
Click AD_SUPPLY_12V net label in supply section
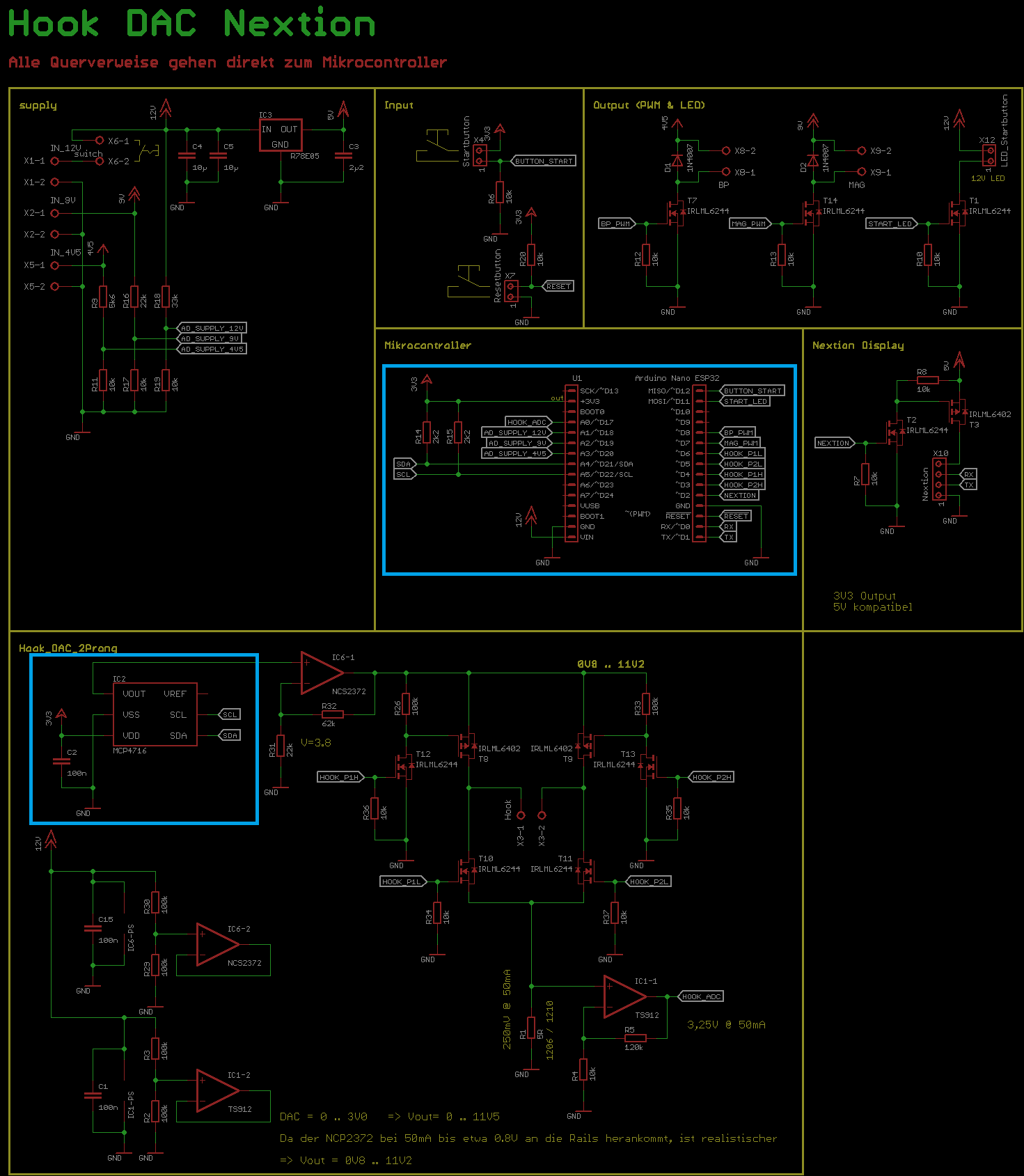213,328
